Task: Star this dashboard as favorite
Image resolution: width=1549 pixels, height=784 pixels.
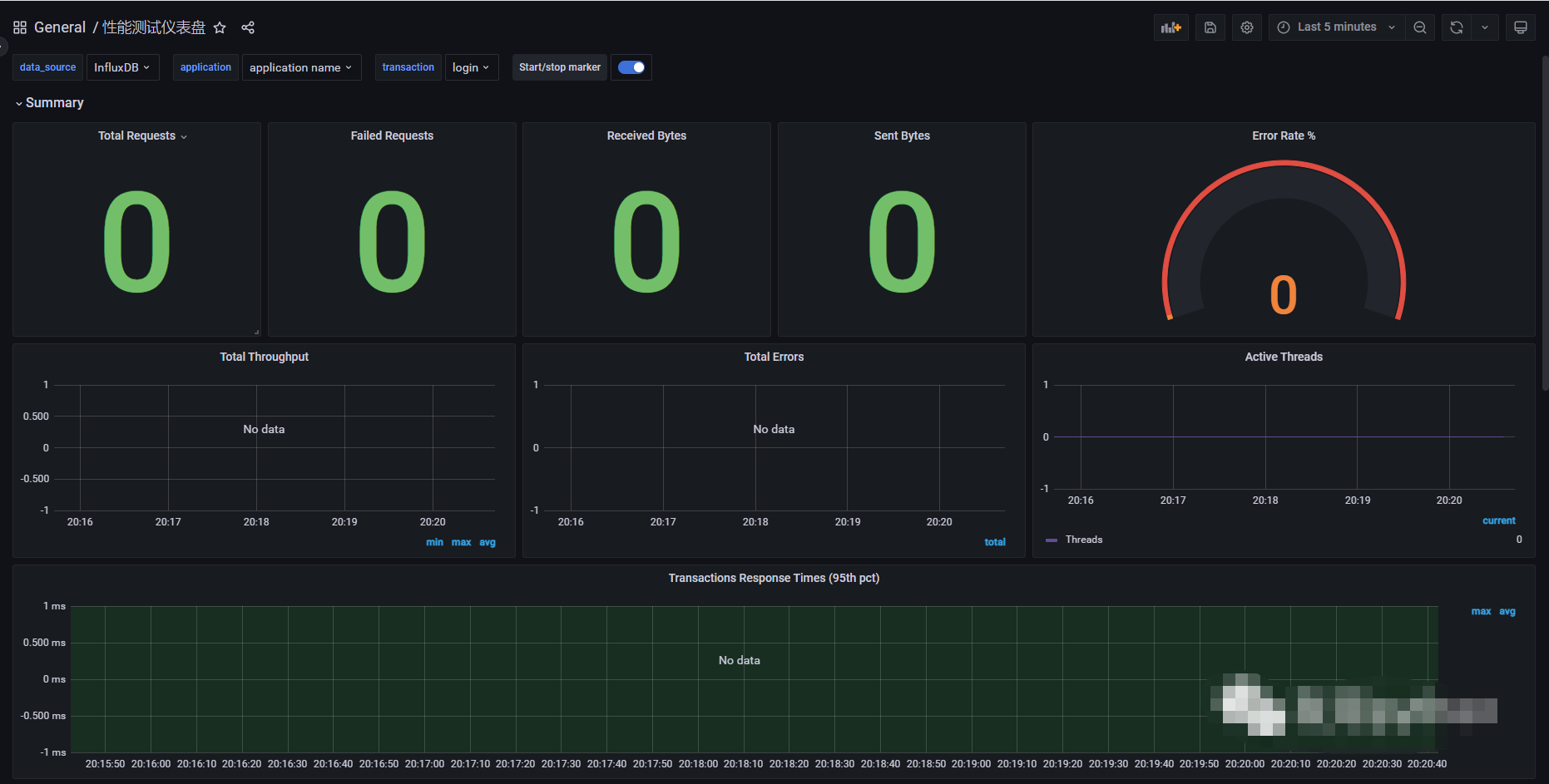Action: pos(220,27)
